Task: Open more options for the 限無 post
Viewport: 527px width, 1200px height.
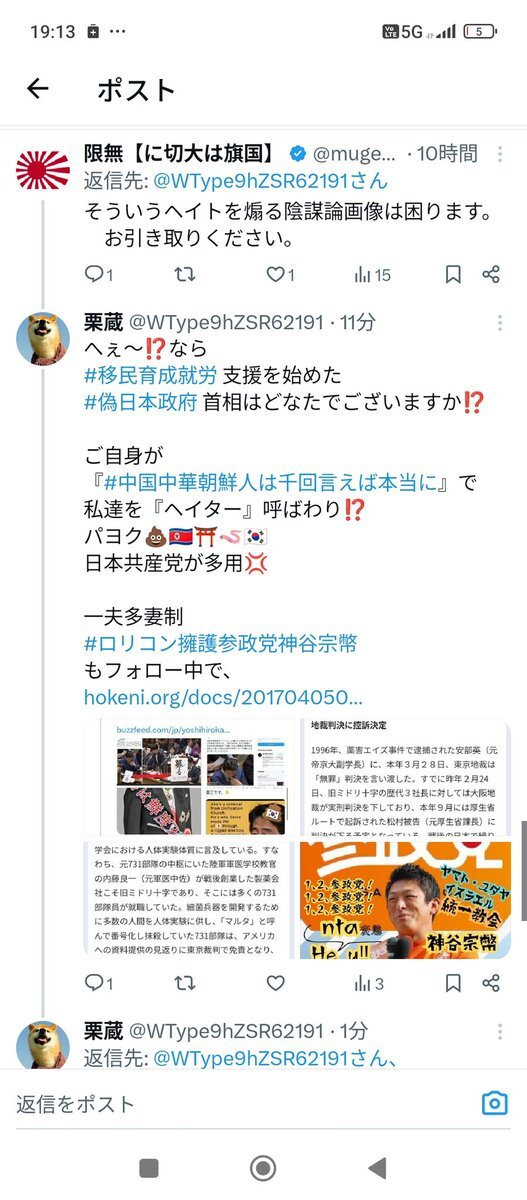Action: 500,154
